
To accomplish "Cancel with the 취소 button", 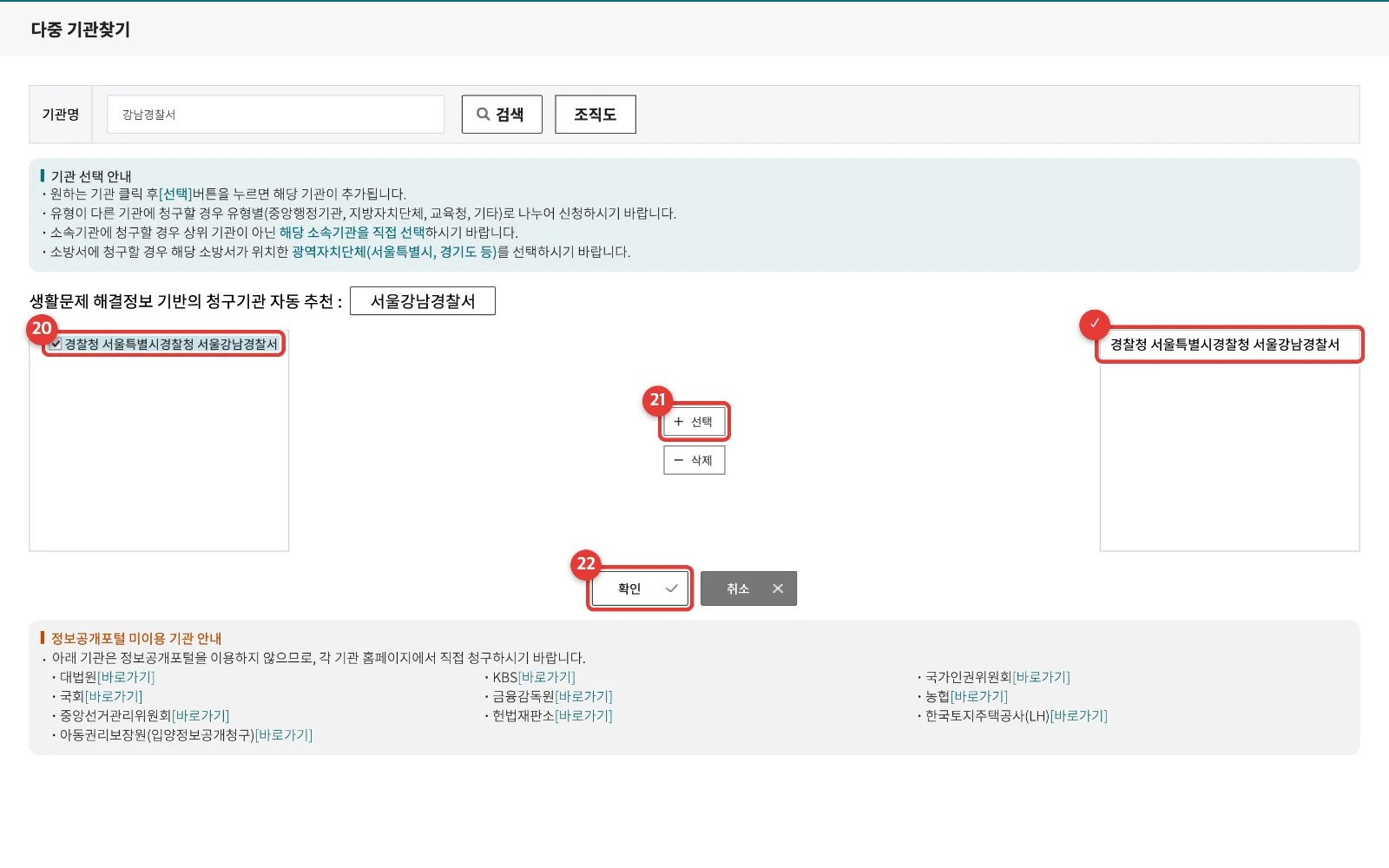I will [x=748, y=589].
